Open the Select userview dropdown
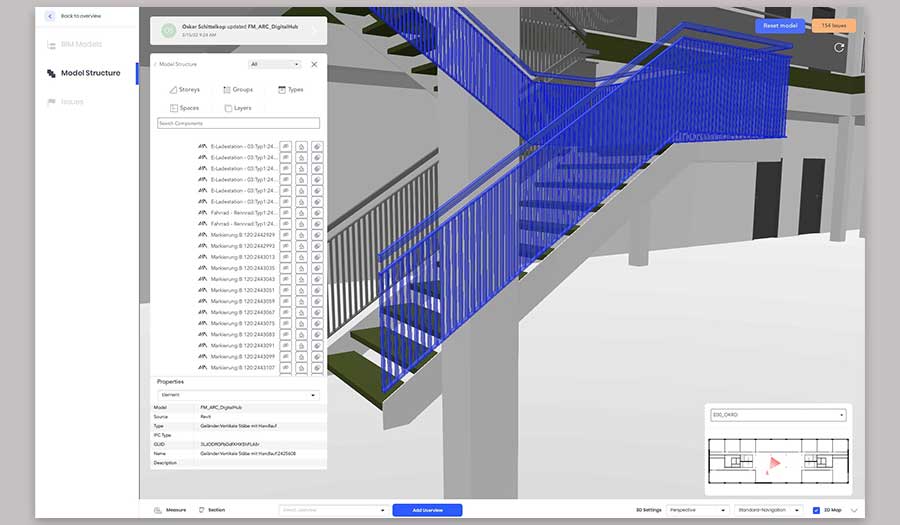This screenshot has height=525, width=900. pos(333,510)
